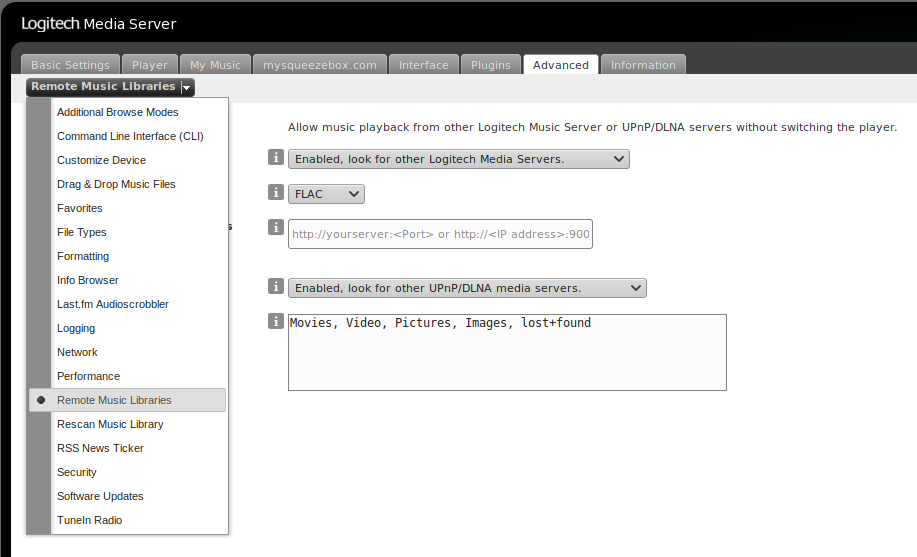Click the info icon beside the Movies, Video text area
Viewport: 917px width, 557px height.
(x=275, y=321)
